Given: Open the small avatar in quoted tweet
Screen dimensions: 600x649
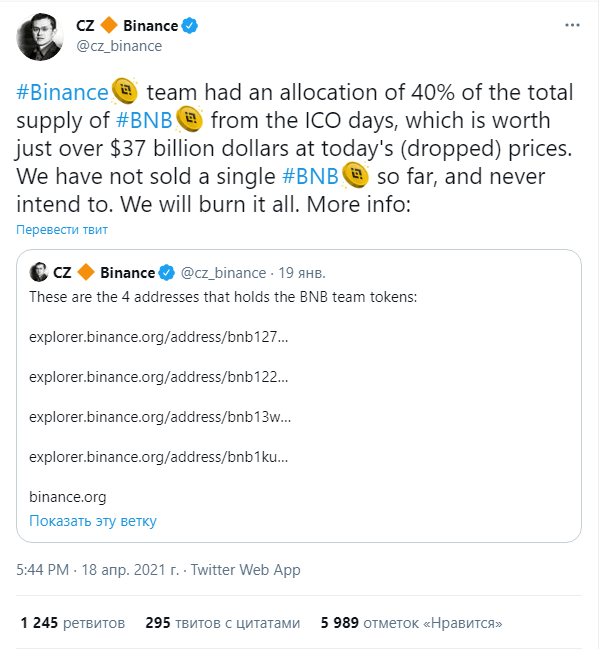Looking at the screenshot, I should (39, 272).
